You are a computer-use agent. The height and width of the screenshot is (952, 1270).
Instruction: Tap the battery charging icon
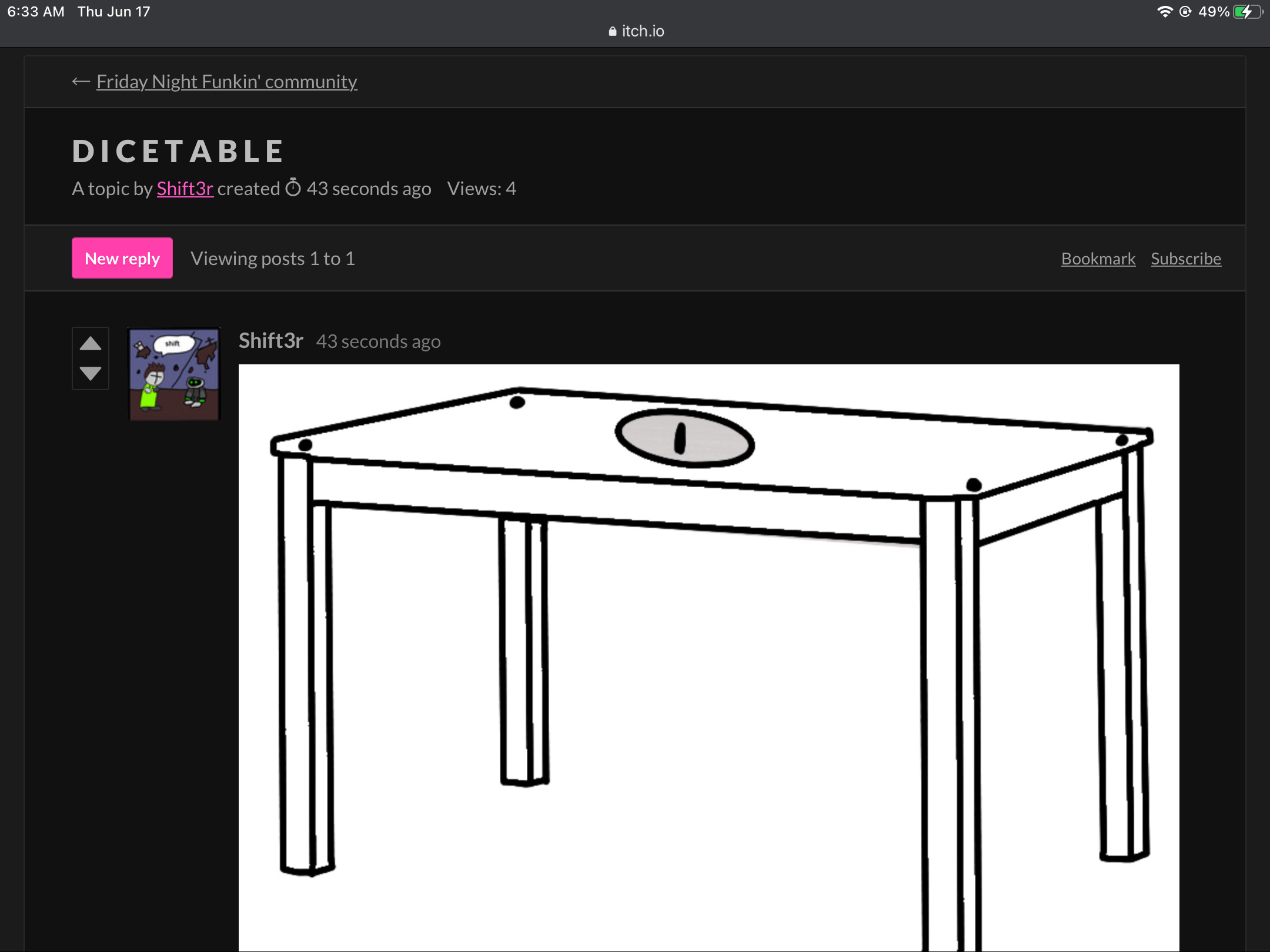coord(1248,12)
